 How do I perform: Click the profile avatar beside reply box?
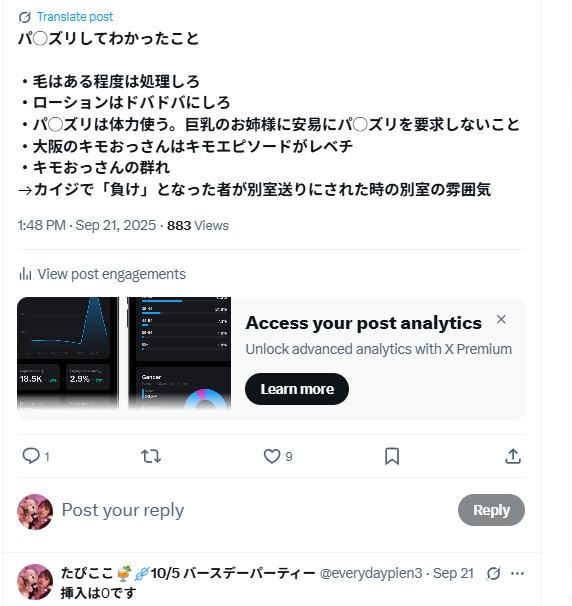point(35,512)
